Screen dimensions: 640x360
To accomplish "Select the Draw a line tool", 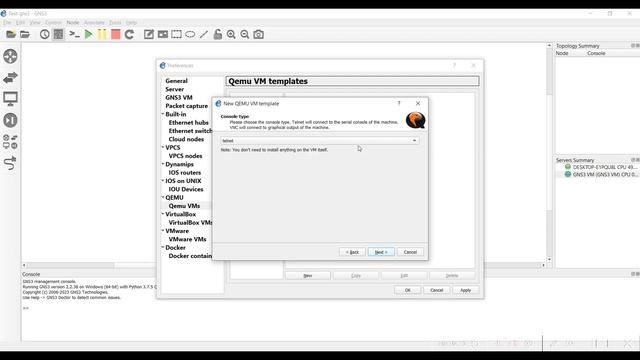I will (x=204, y=34).
